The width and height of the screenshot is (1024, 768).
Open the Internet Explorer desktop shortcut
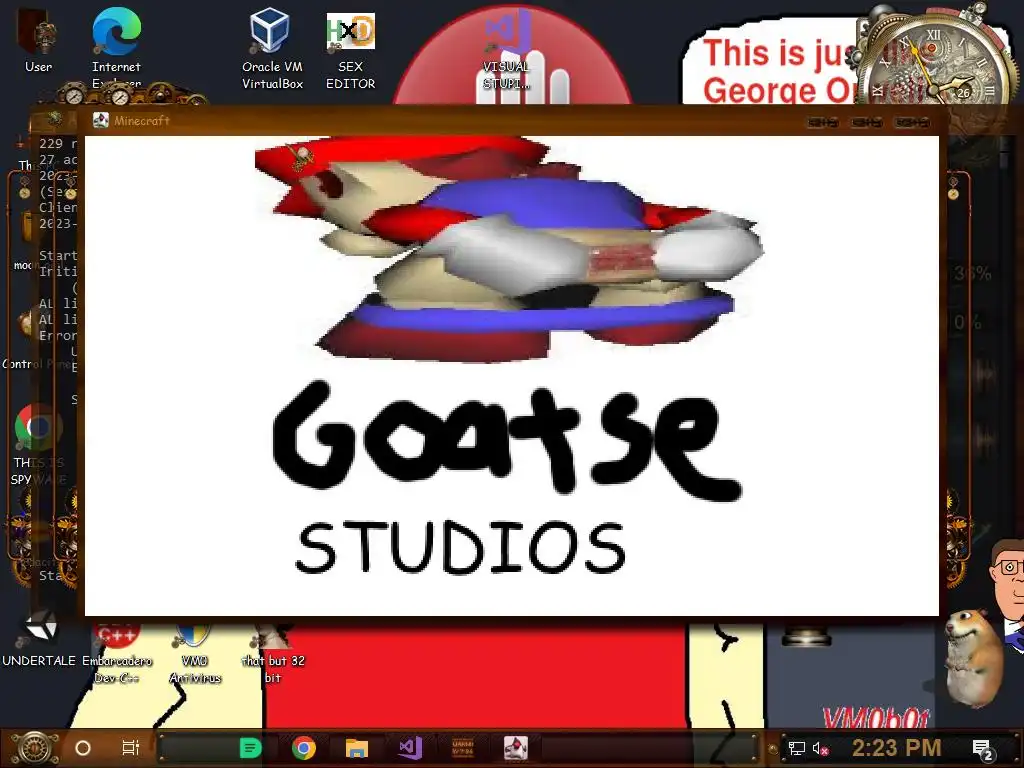(116, 47)
